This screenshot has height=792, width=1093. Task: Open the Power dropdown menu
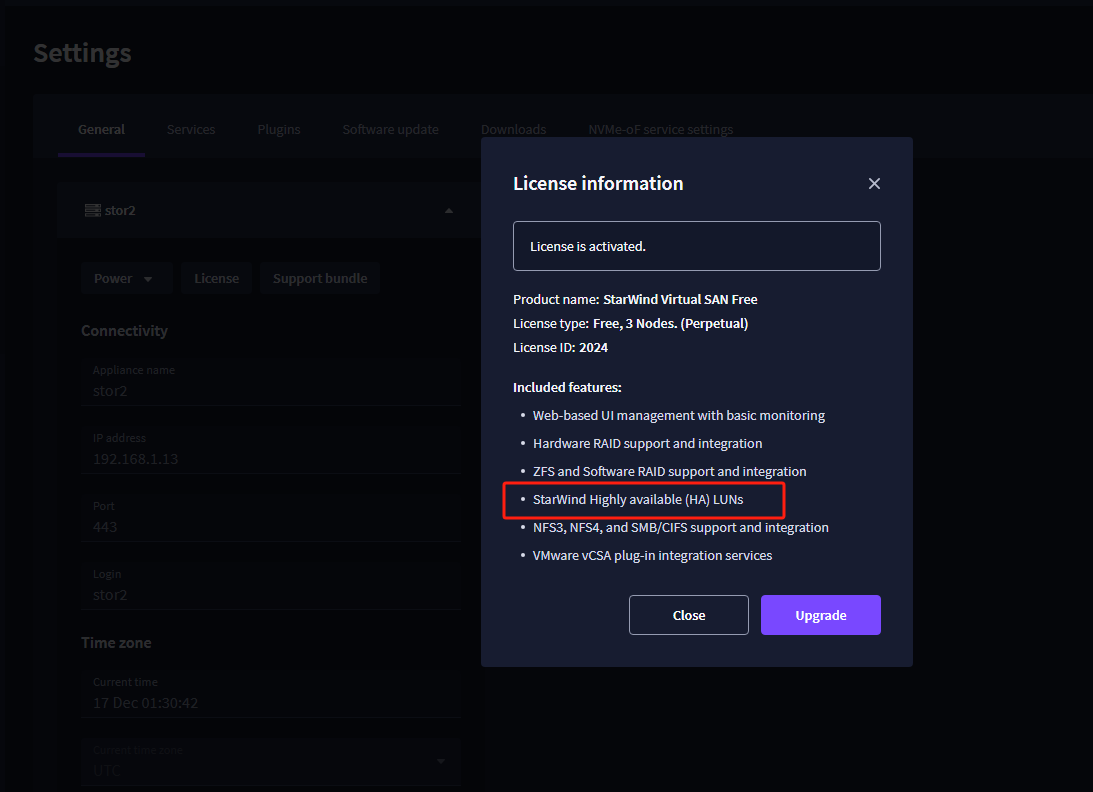pos(126,278)
